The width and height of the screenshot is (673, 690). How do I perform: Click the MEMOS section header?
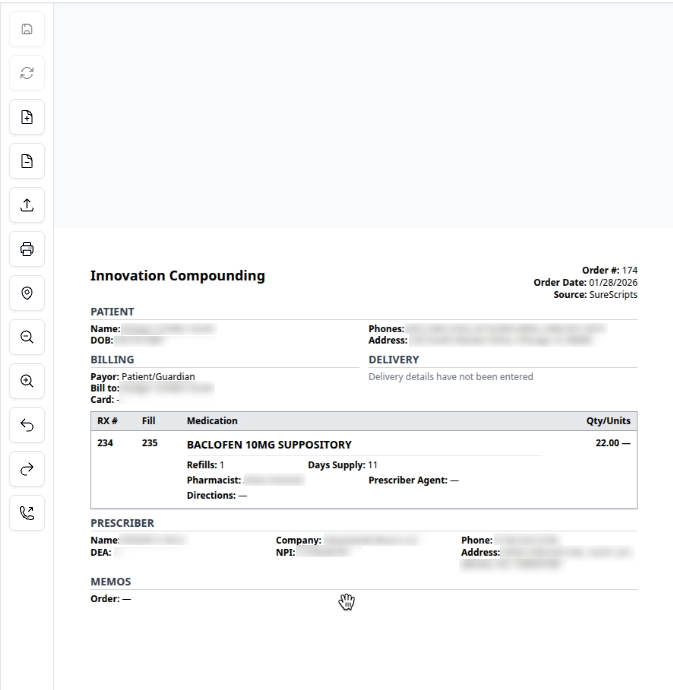pos(110,582)
